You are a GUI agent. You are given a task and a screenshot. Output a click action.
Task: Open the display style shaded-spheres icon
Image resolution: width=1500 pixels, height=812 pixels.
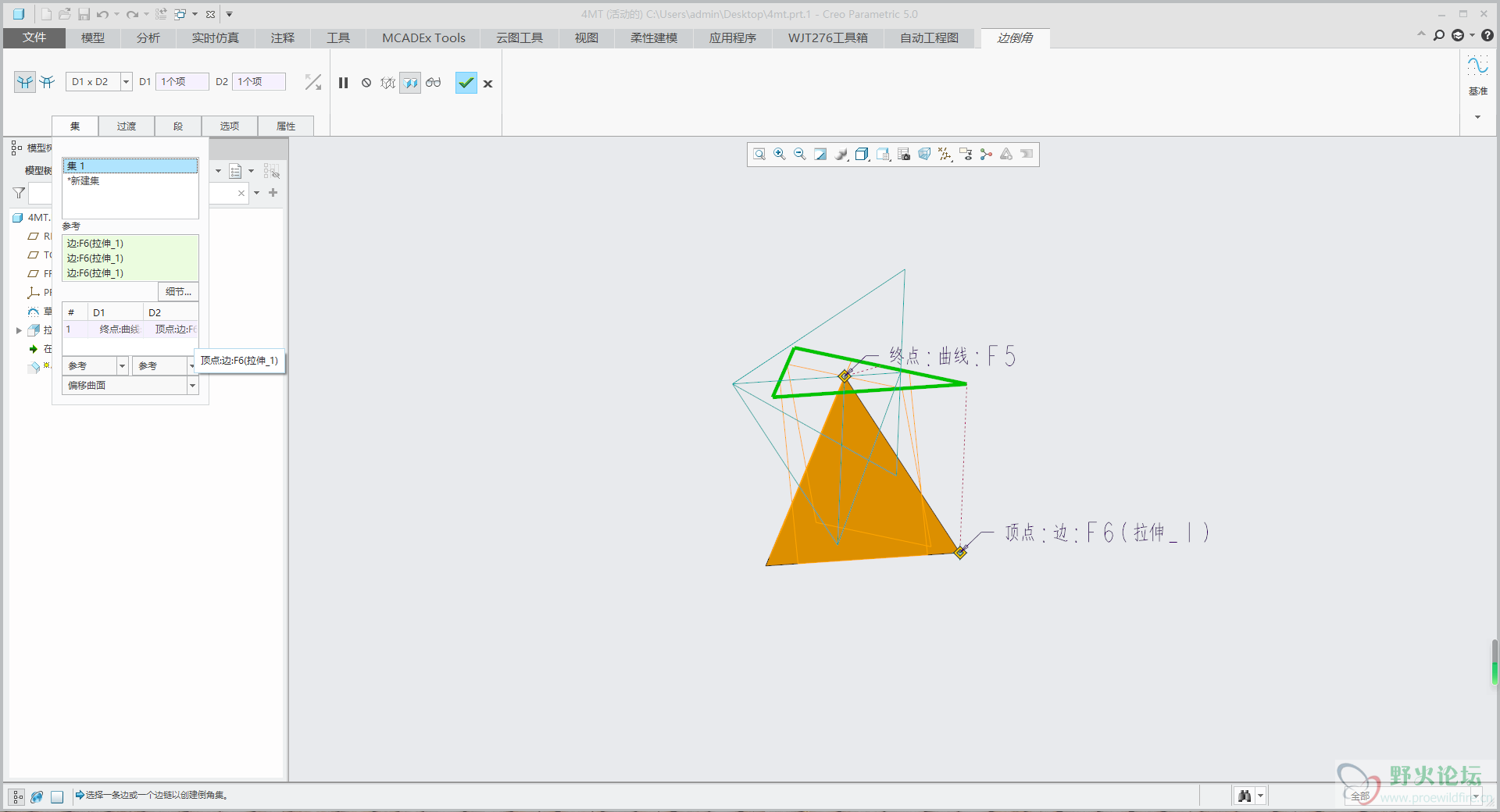[x=841, y=155]
